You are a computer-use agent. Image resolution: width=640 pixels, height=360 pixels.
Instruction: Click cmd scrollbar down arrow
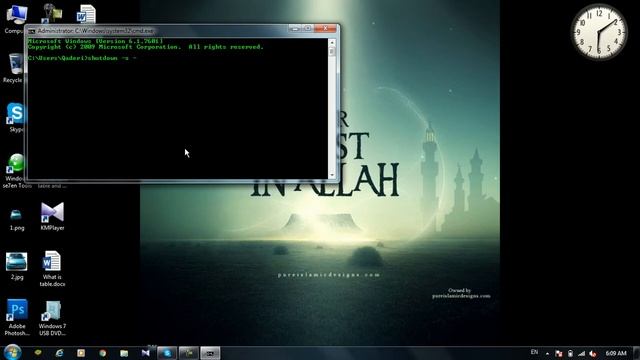click(x=332, y=175)
